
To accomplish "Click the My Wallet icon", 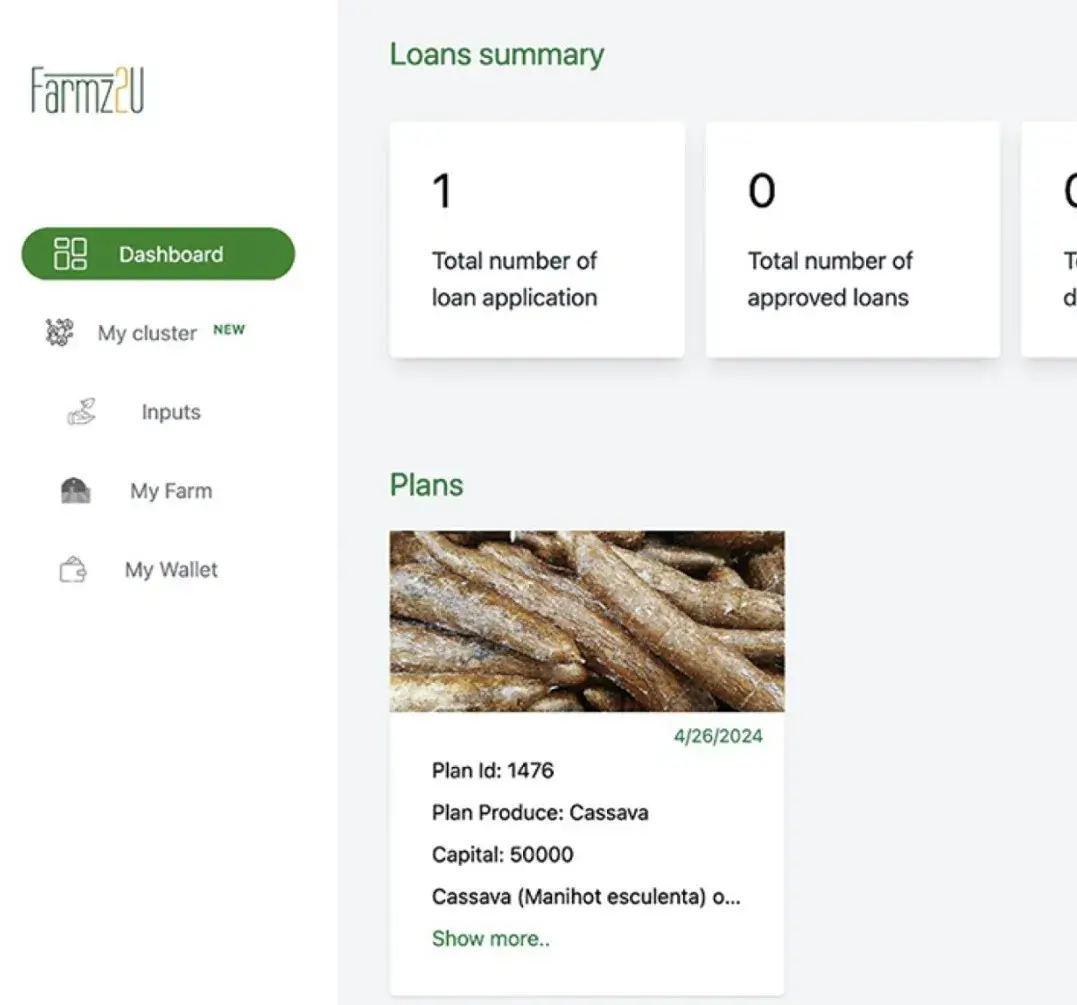I will click(73, 570).
